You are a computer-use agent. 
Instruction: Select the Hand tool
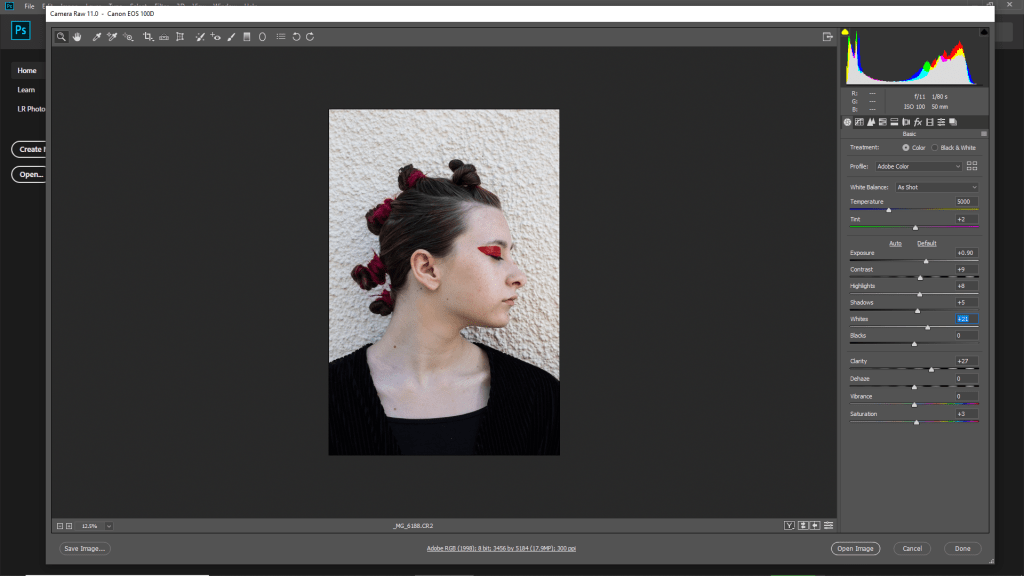click(x=76, y=37)
